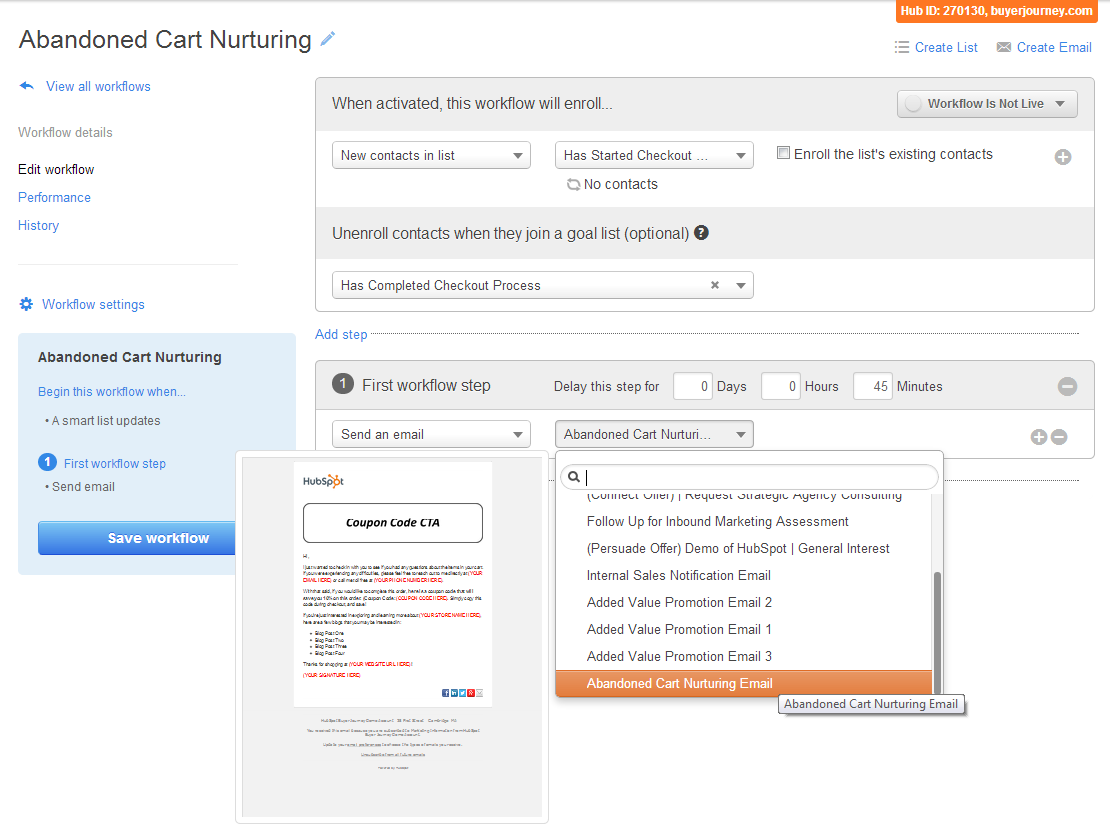Click the Hub ID buyerjourney.com badge

point(996,11)
